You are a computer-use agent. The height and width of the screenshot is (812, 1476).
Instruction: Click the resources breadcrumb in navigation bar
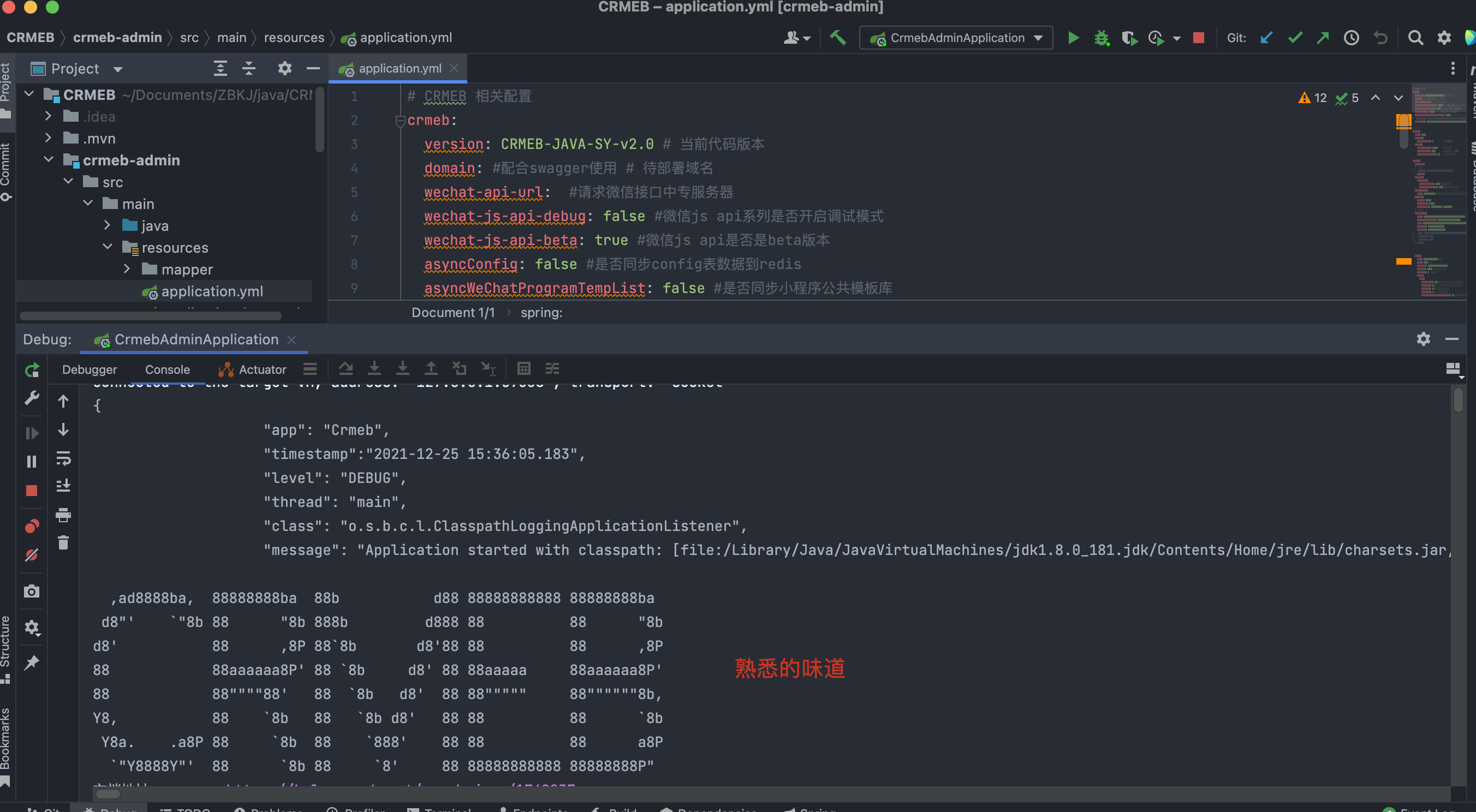pos(294,38)
